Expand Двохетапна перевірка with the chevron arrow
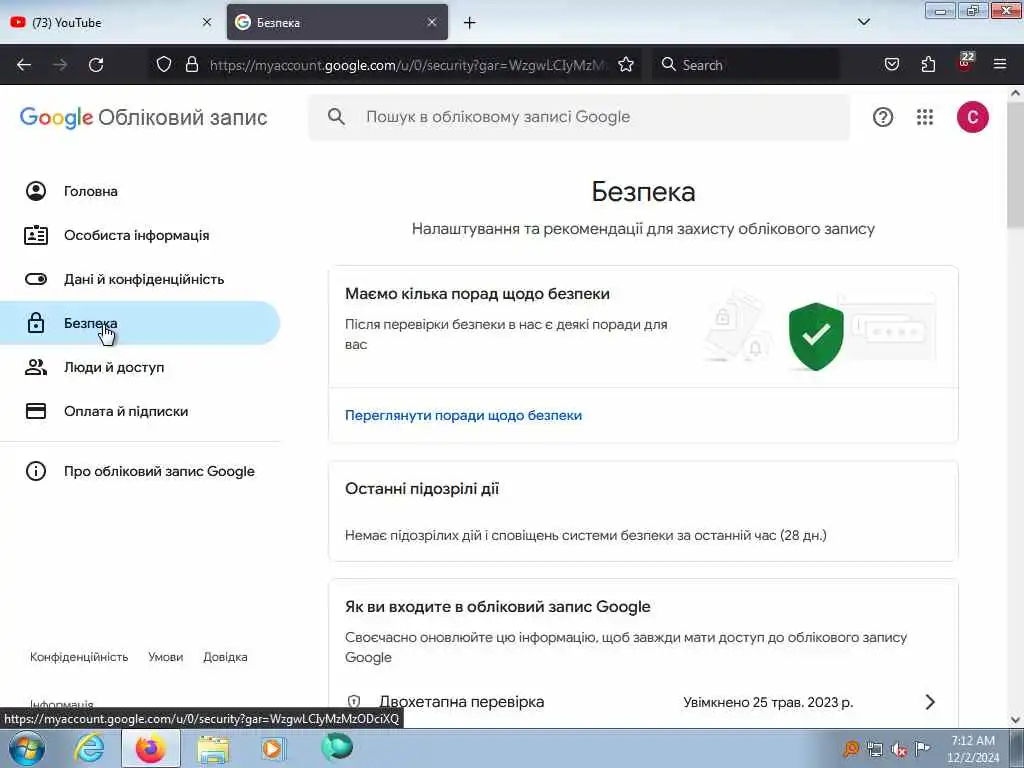The image size is (1024, 768). (930, 702)
